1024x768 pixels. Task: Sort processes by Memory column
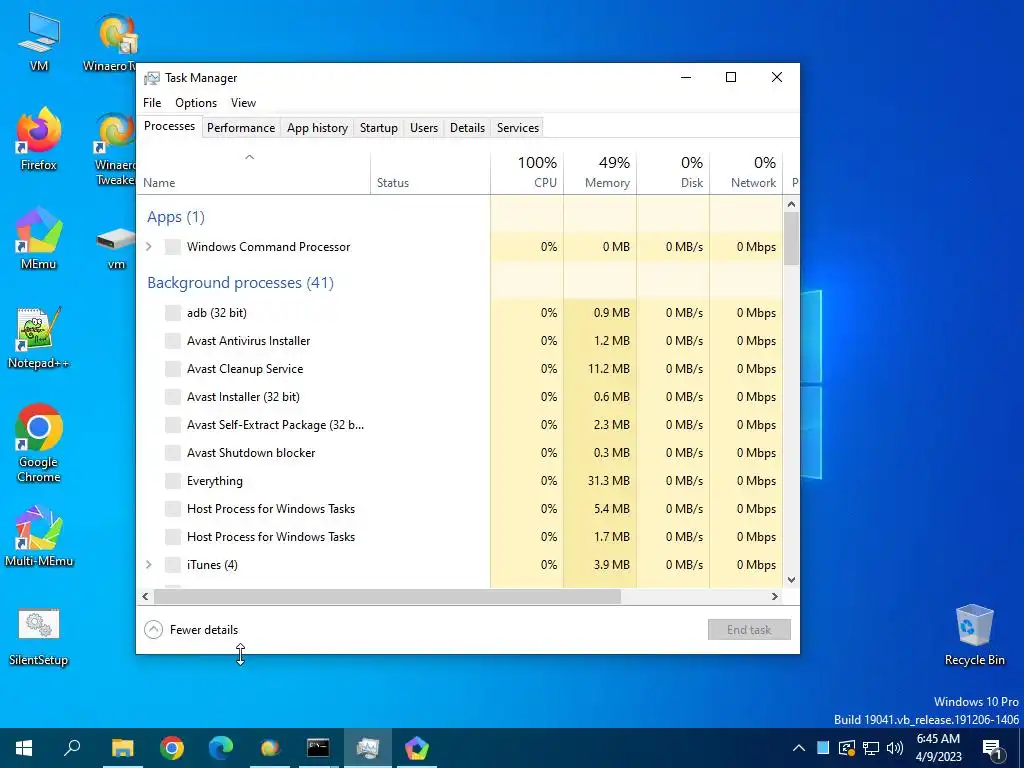(x=600, y=172)
